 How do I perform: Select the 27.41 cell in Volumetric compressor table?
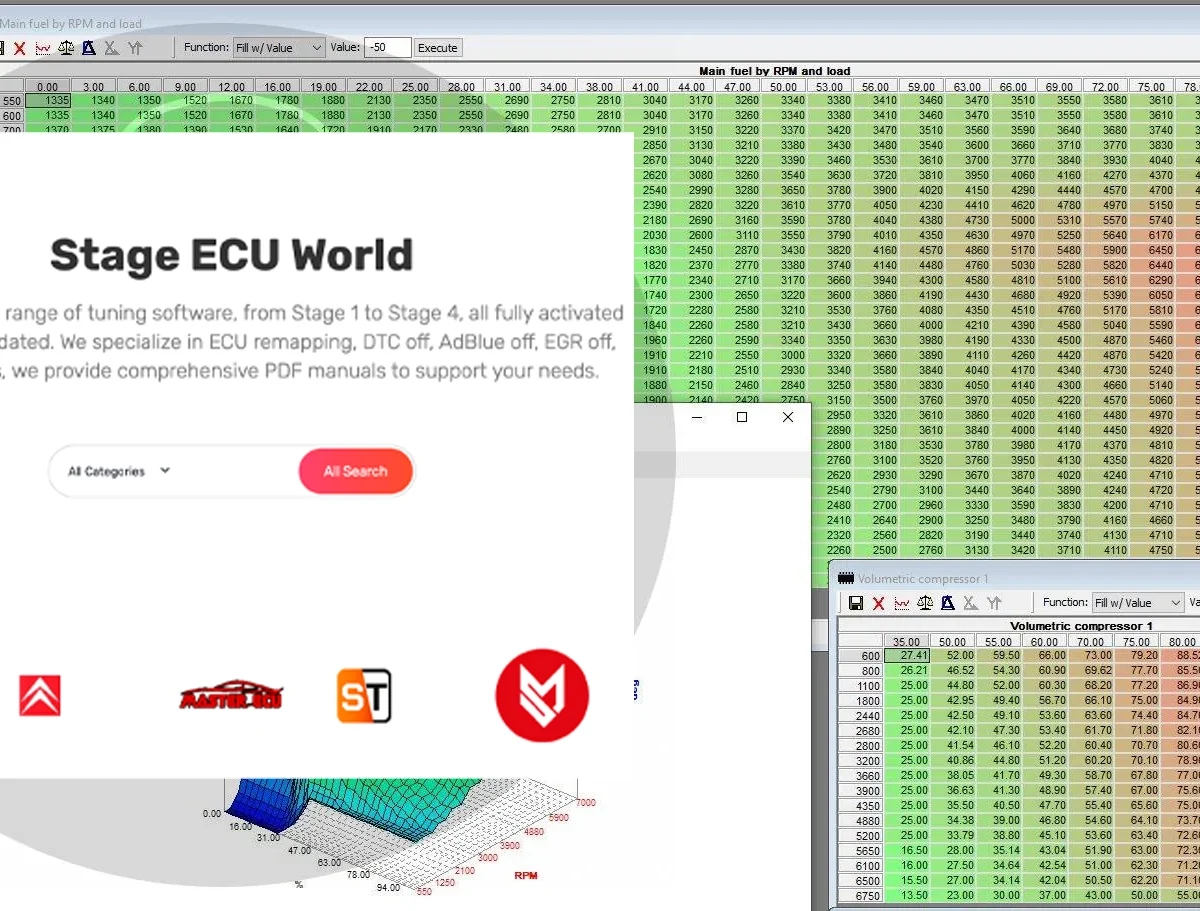coord(907,656)
